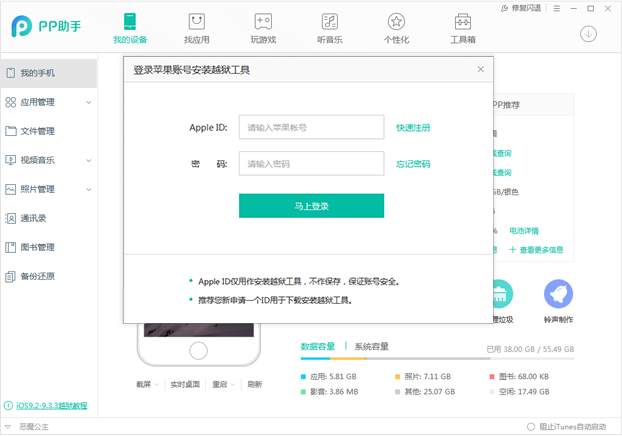This screenshot has height=436, width=622.
Task: Switch to the 系统容量 tab
Action: [371, 346]
